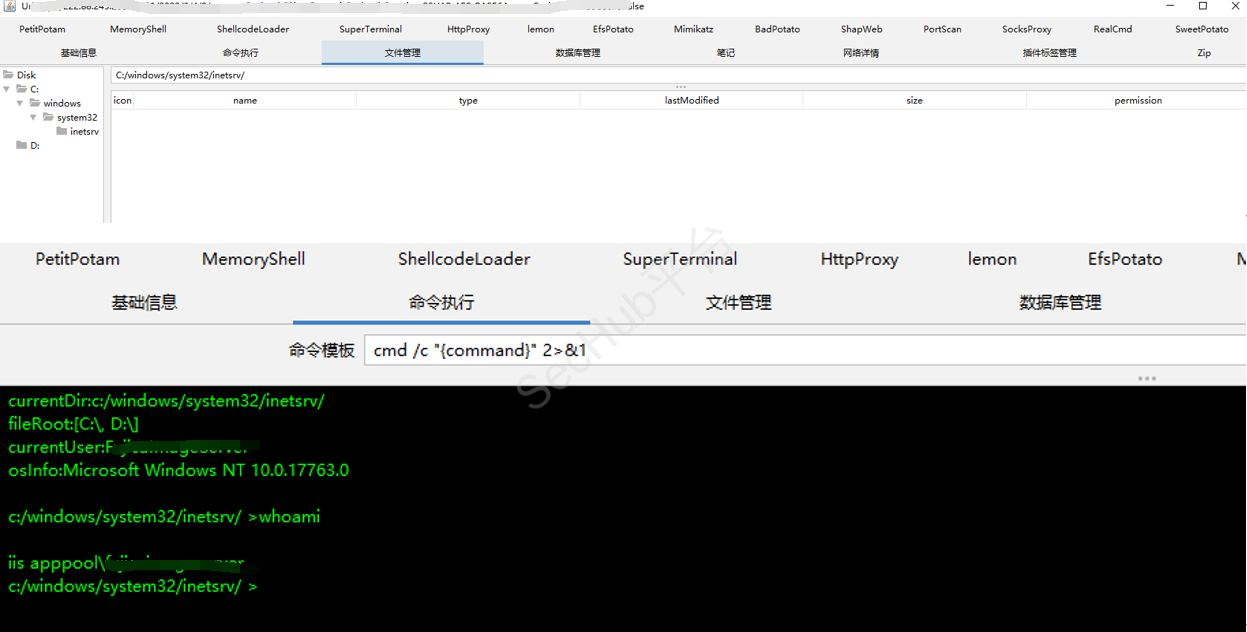
Task: Click the windows folder icon in tree
Action: [x=35, y=103]
